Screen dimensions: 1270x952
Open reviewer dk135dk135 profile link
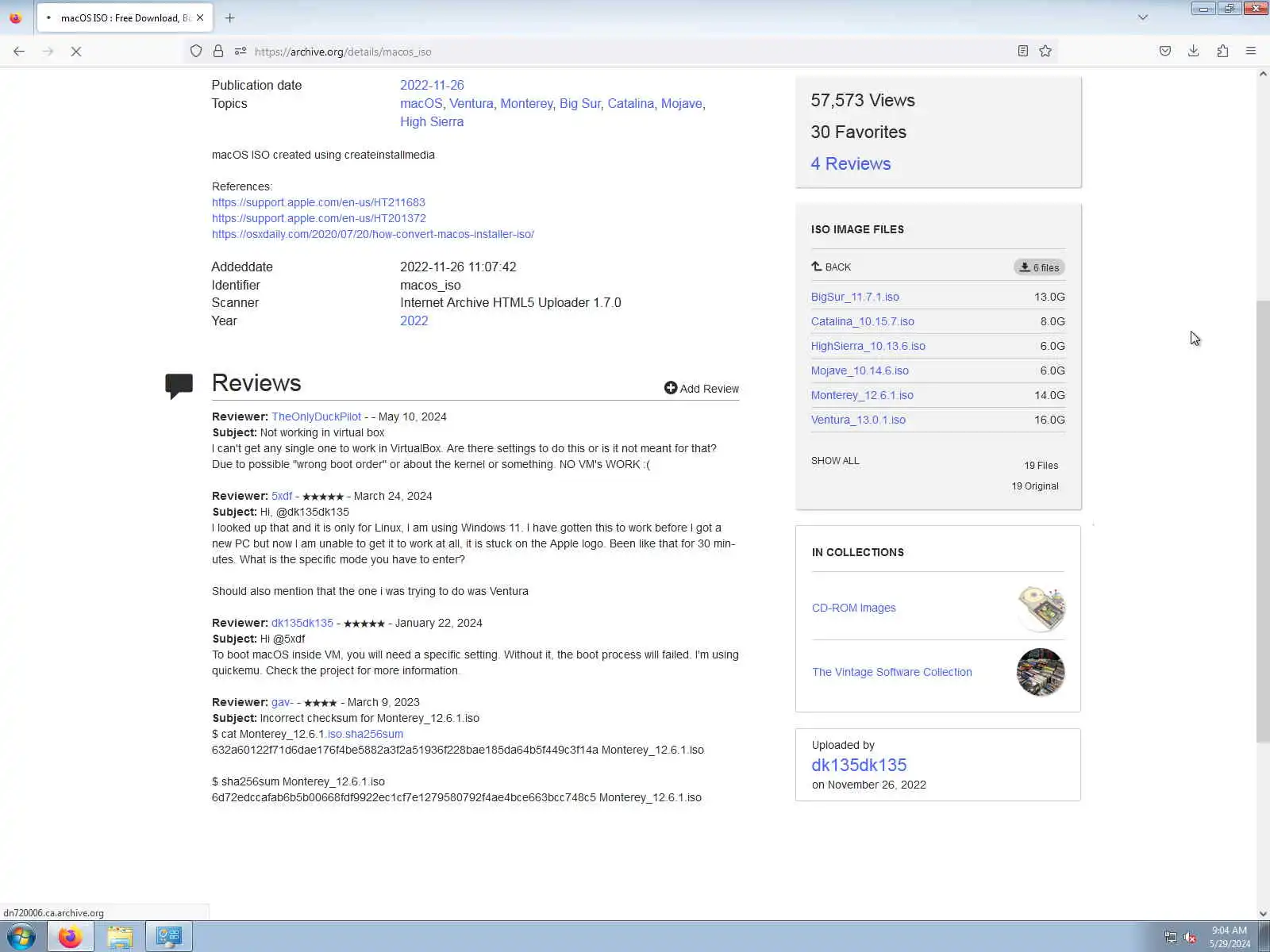[302, 623]
